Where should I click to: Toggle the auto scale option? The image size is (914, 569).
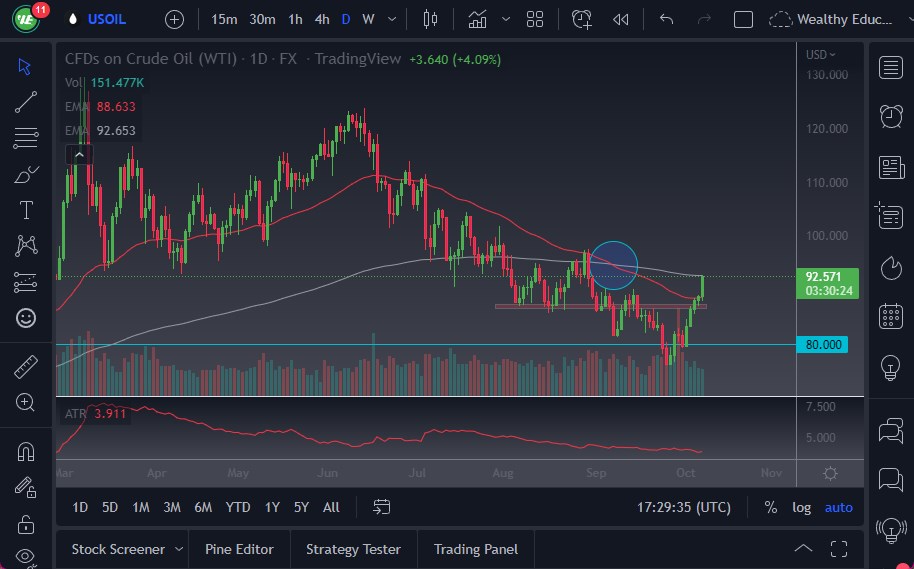pos(838,507)
